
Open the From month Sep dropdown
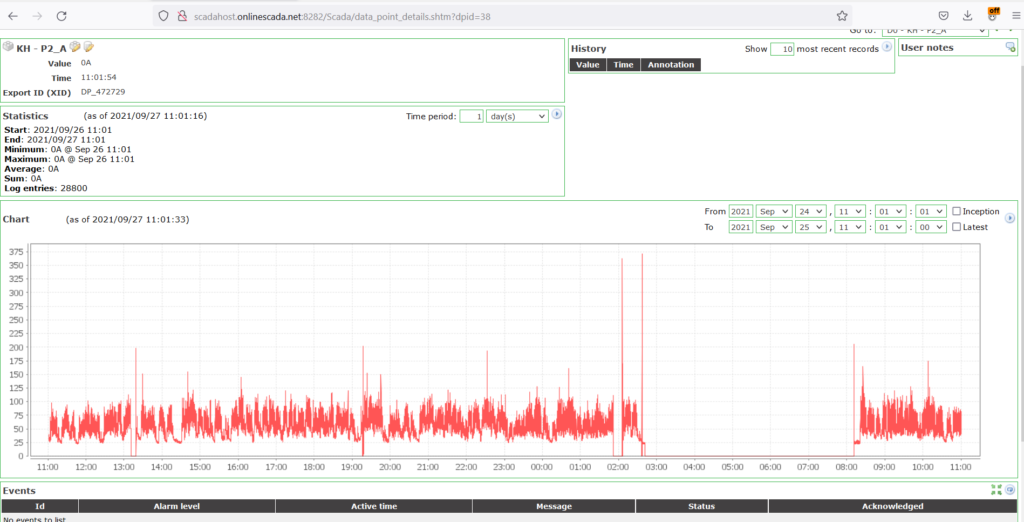(x=773, y=211)
